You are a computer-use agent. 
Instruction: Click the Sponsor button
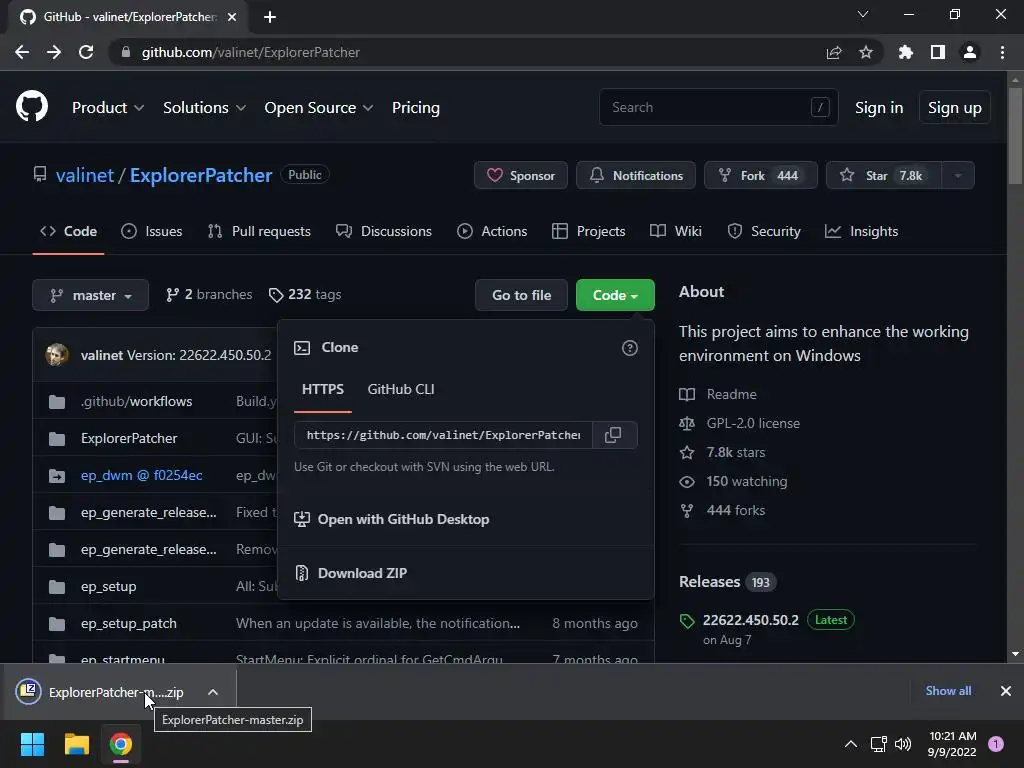pyautogui.click(x=520, y=175)
